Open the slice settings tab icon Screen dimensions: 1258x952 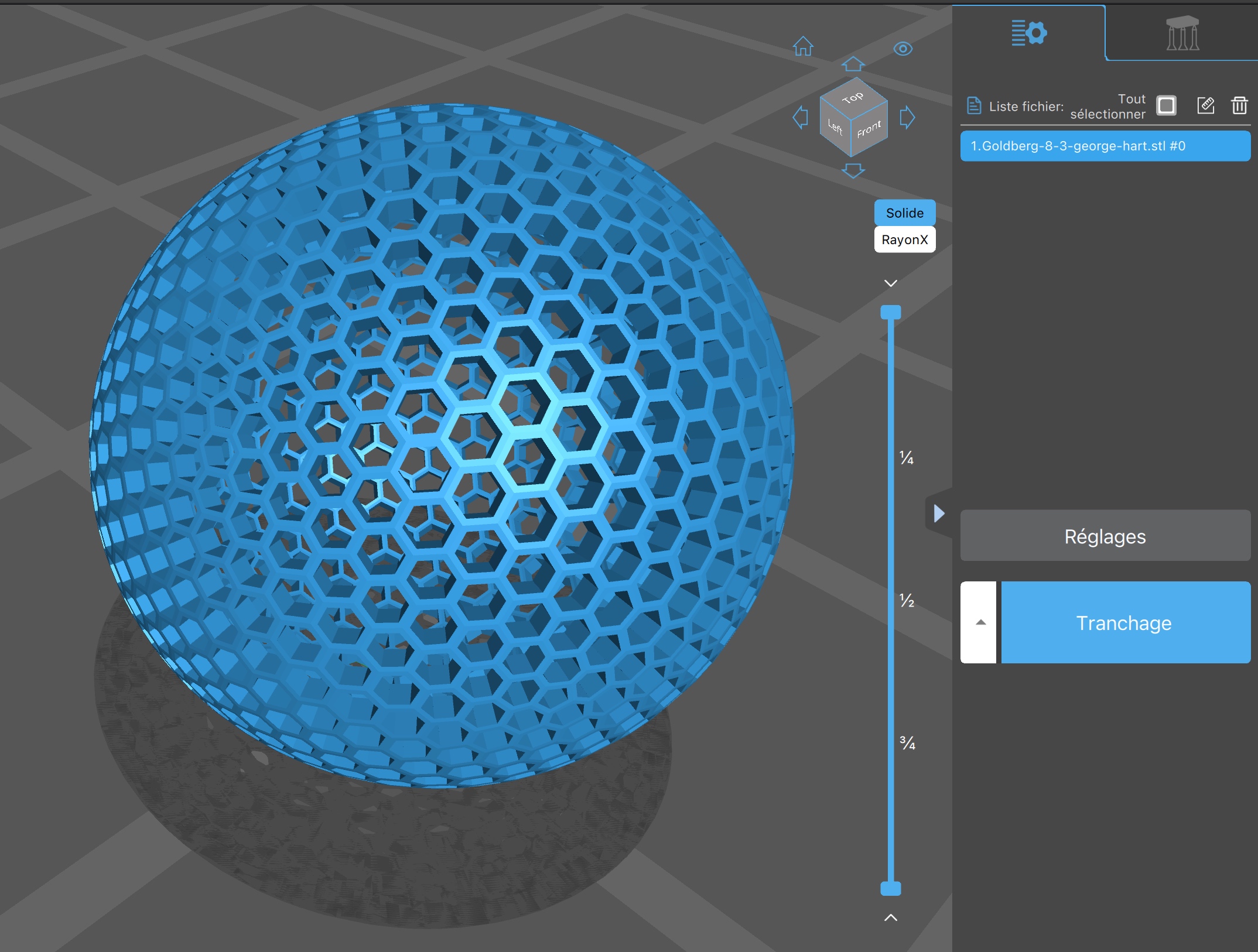pos(1029,33)
